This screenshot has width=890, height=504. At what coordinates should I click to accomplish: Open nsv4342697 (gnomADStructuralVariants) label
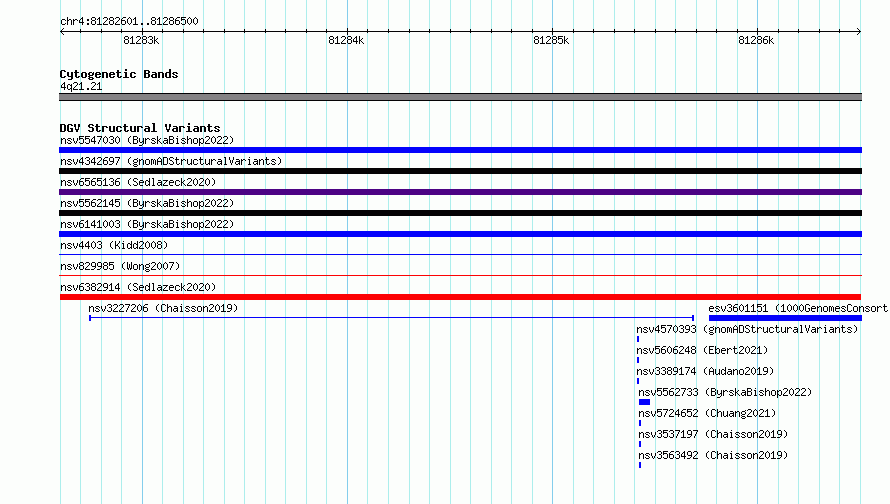(171, 161)
